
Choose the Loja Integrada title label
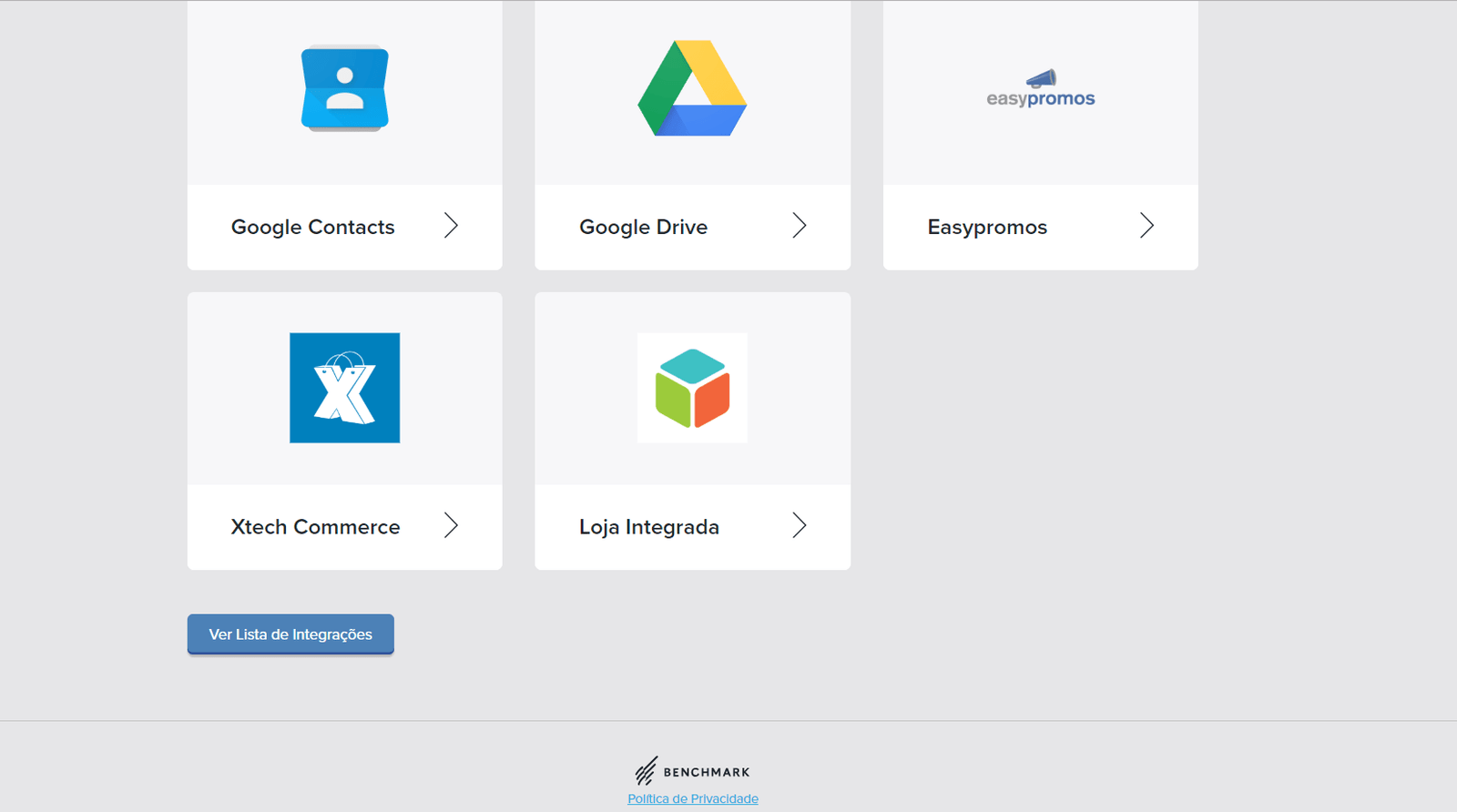point(648,527)
